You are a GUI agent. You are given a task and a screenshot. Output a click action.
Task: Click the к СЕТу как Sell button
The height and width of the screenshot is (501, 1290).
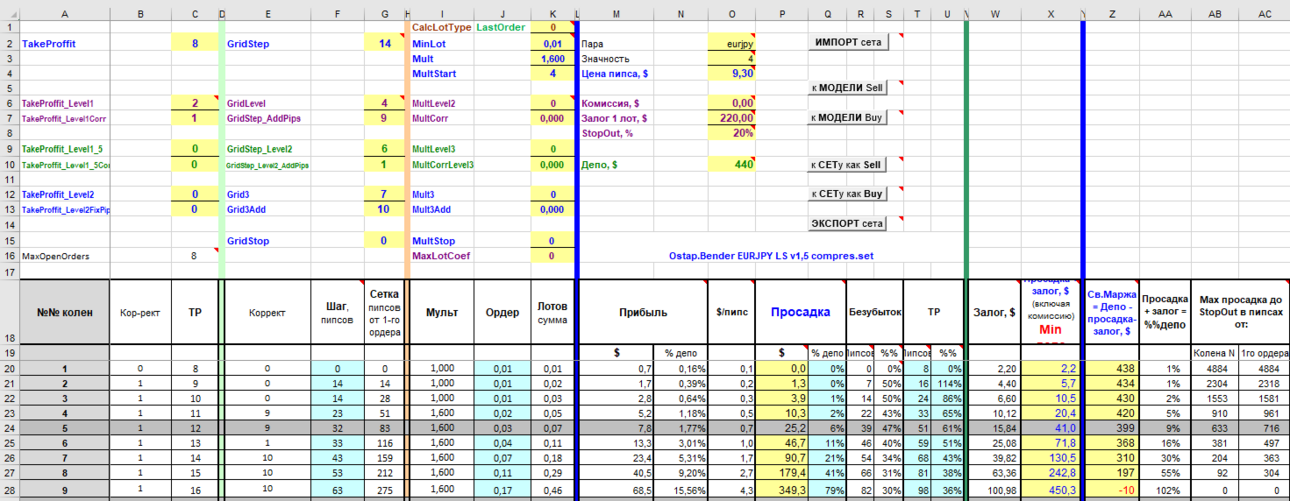click(x=847, y=164)
